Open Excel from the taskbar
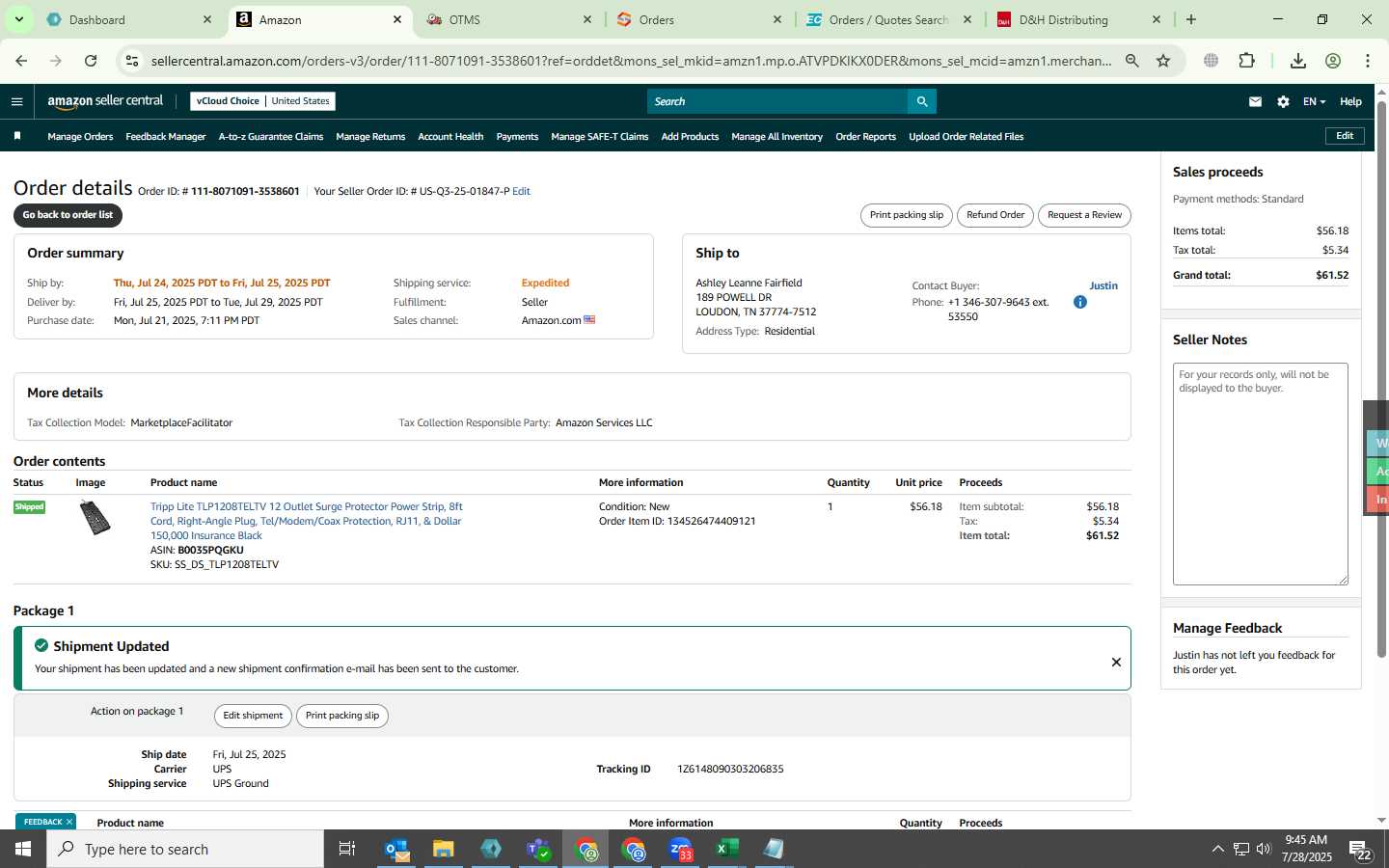This screenshot has height=868, width=1389. tap(727, 849)
